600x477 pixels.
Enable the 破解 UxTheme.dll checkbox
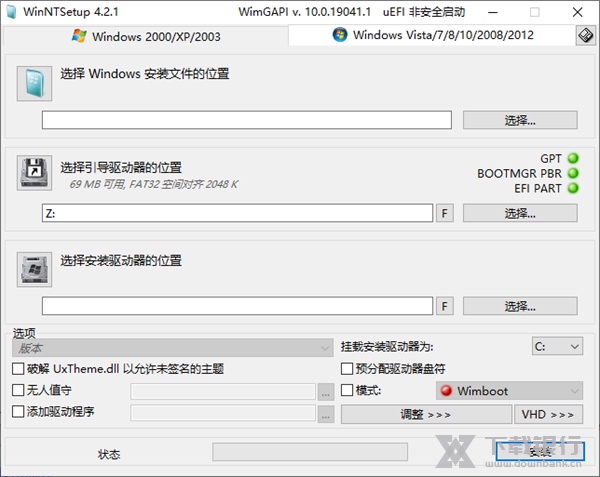coord(19,369)
